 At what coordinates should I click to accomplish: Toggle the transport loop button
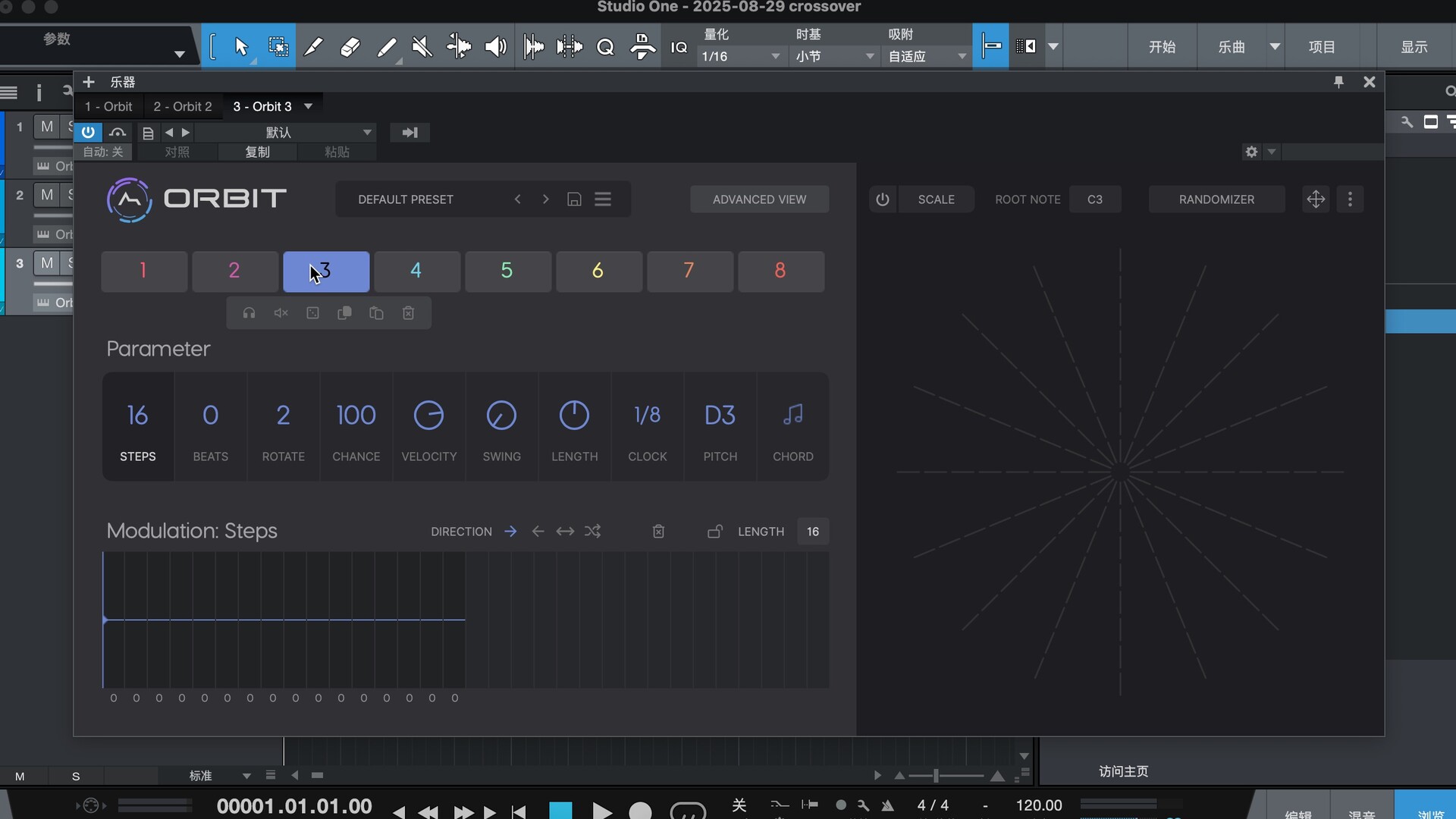tap(688, 811)
